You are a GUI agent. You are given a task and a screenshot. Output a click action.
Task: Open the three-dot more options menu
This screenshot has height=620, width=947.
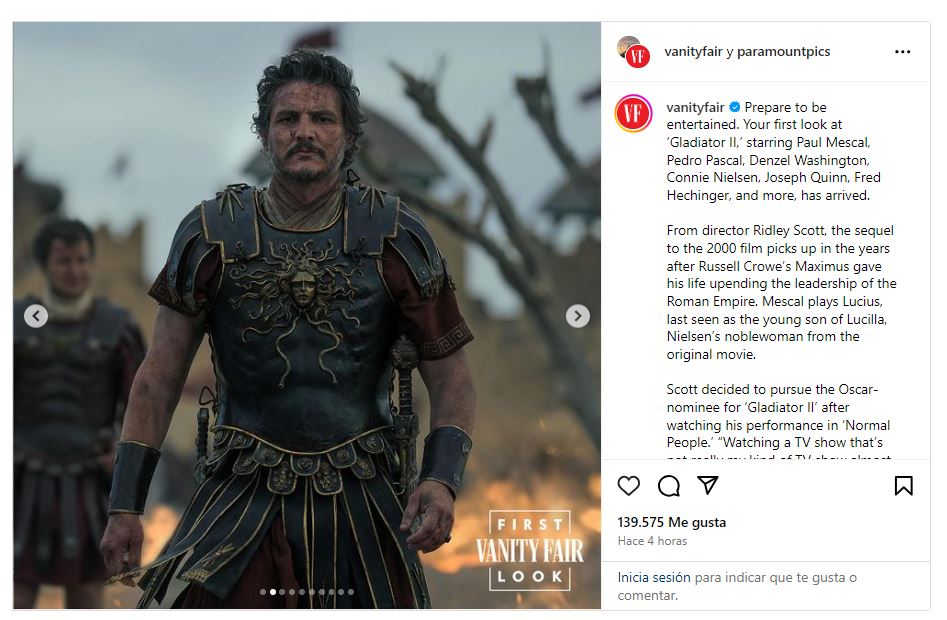pyautogui.click(x=902, y=52)
